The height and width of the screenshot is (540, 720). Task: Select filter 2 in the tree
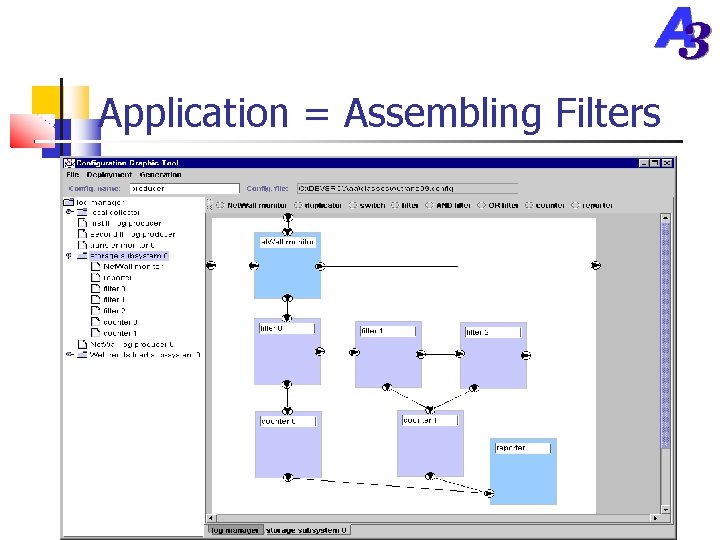coord(114,311)
